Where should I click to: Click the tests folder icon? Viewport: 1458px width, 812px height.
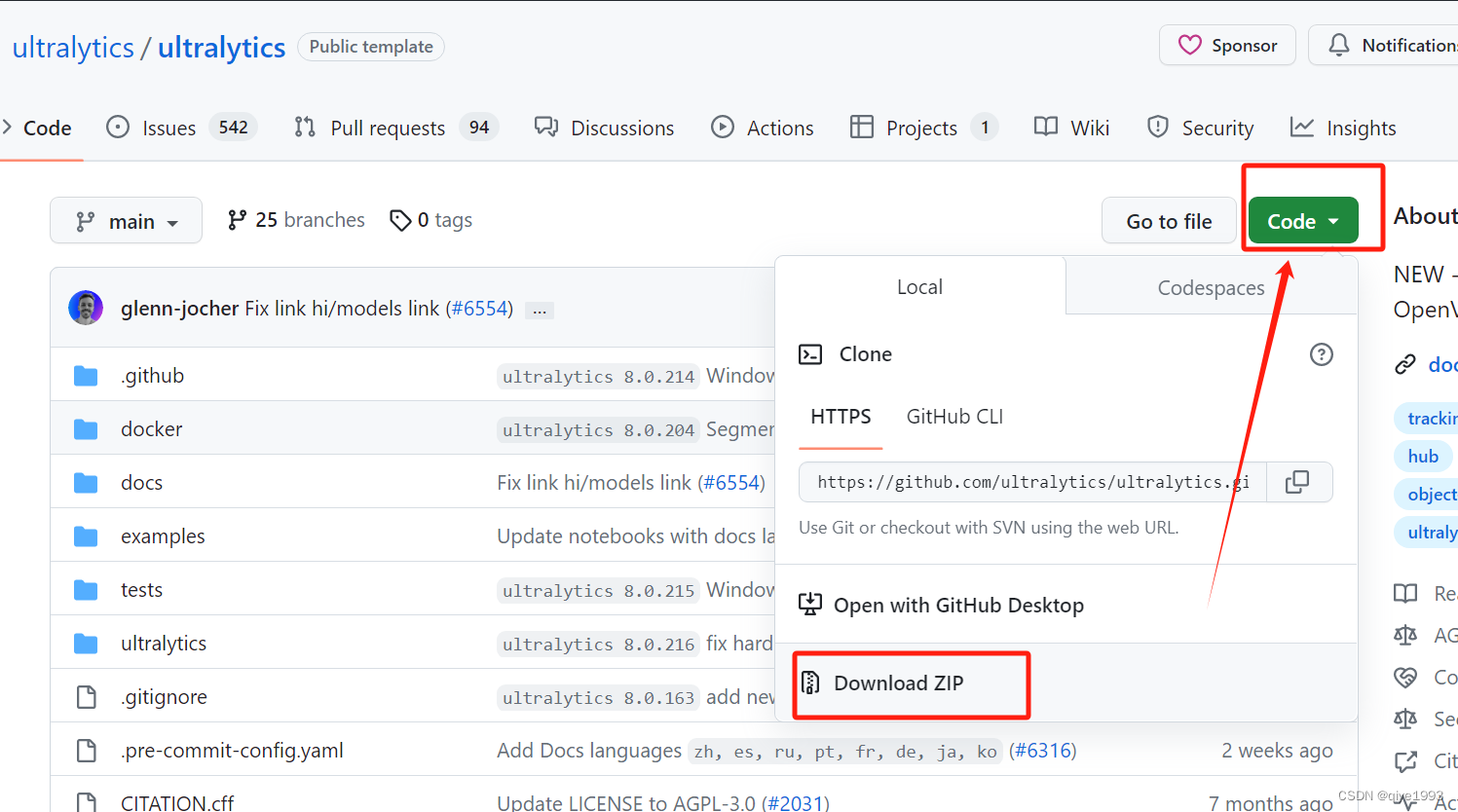(86, 590)
